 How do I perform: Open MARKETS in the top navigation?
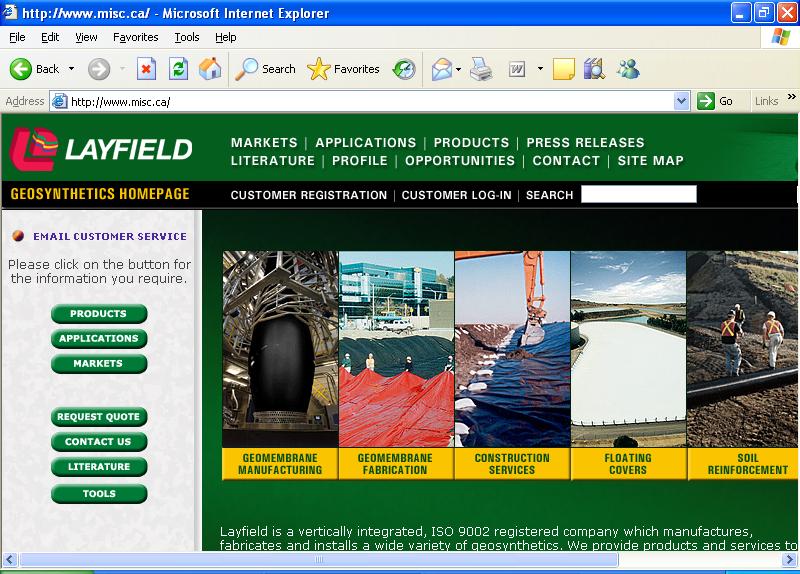point(264,142)
